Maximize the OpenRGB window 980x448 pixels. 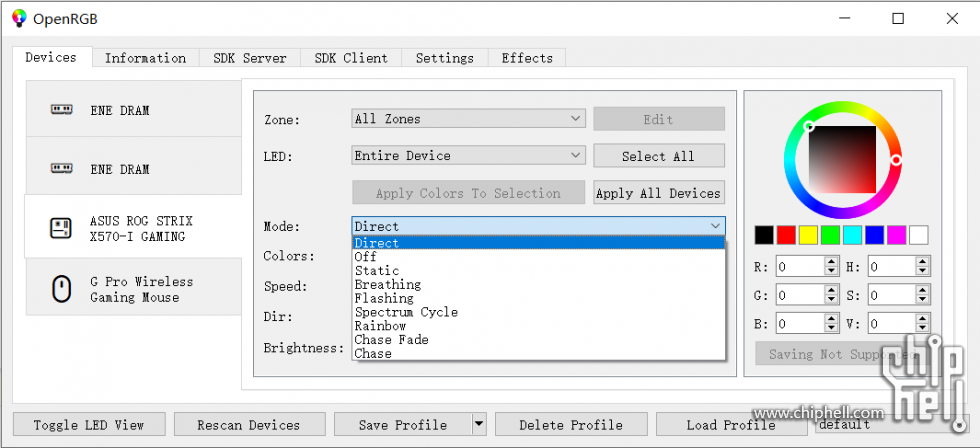click(x=898, y=19)
